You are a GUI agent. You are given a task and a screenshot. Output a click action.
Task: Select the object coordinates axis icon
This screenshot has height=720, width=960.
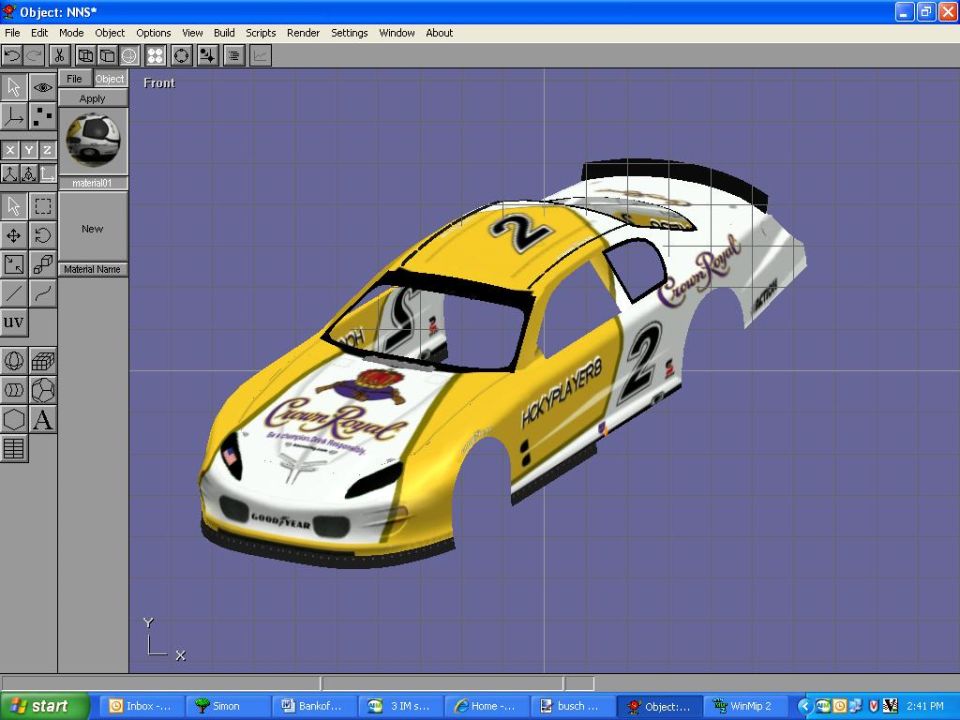coord(29,174)
